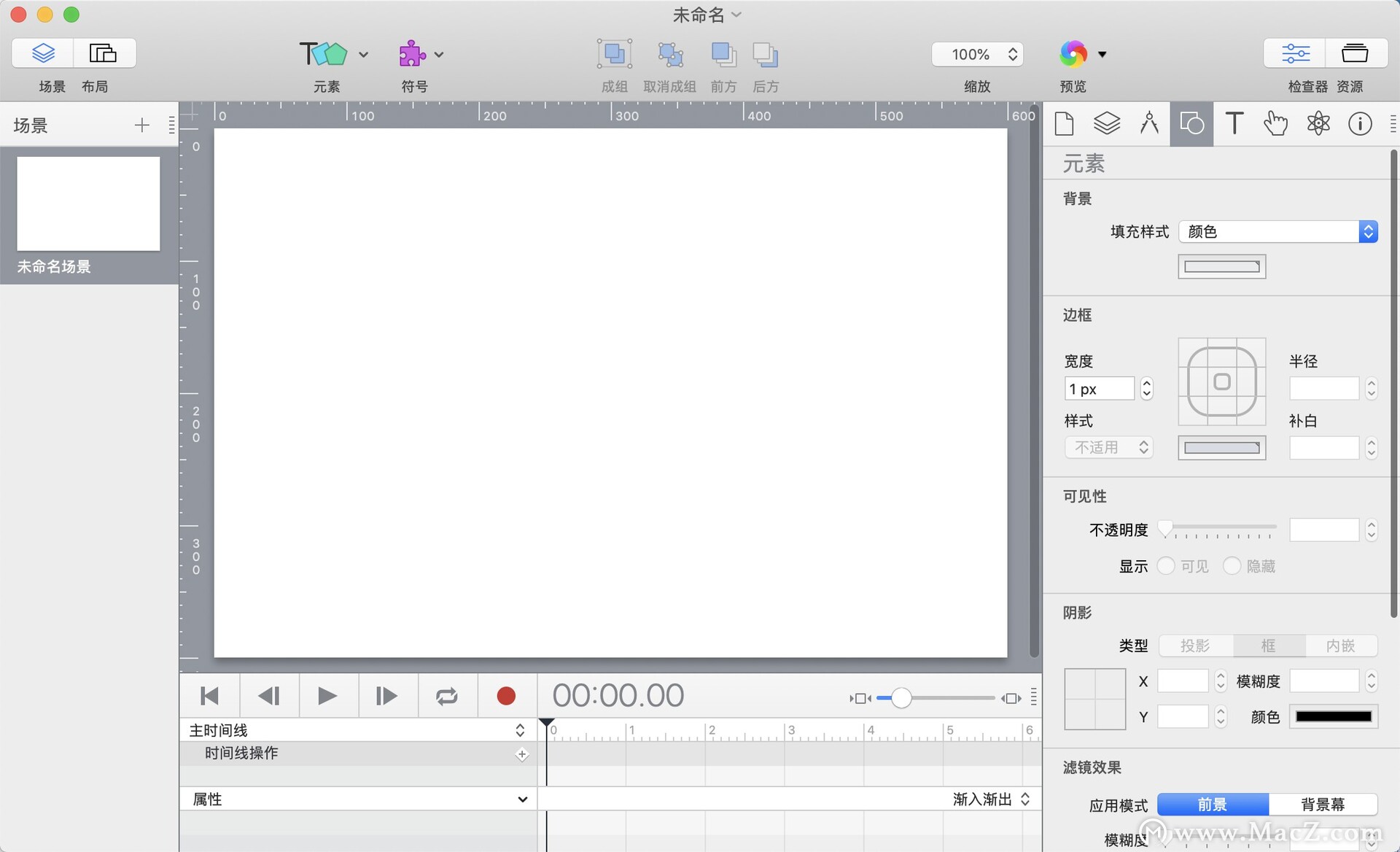Open the 资源 (Resources) library icon
This screenshot has width=1400, height=852.
click(x=1355, y=53)
